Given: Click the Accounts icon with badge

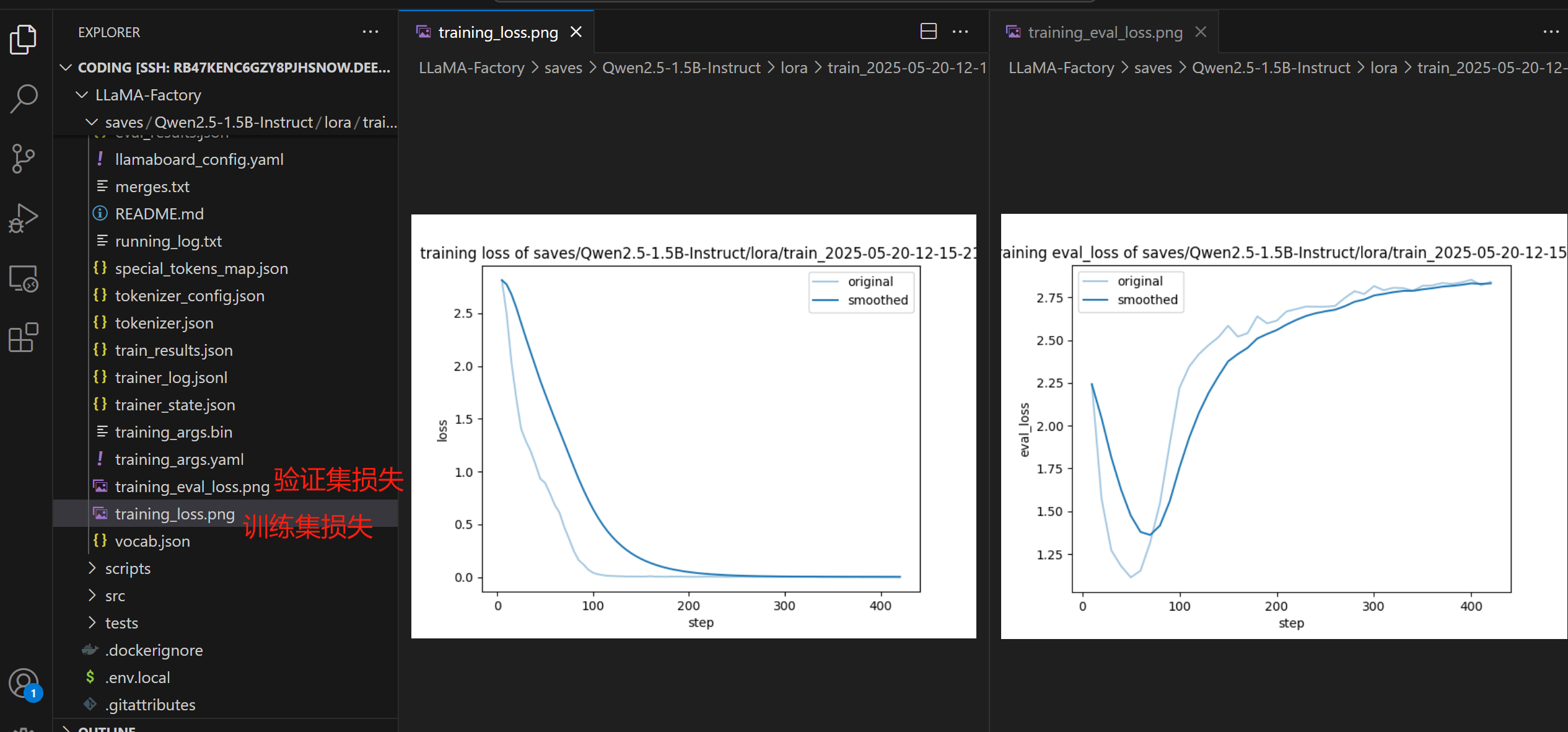Looking at the screenshot, I should coord(25,684).
